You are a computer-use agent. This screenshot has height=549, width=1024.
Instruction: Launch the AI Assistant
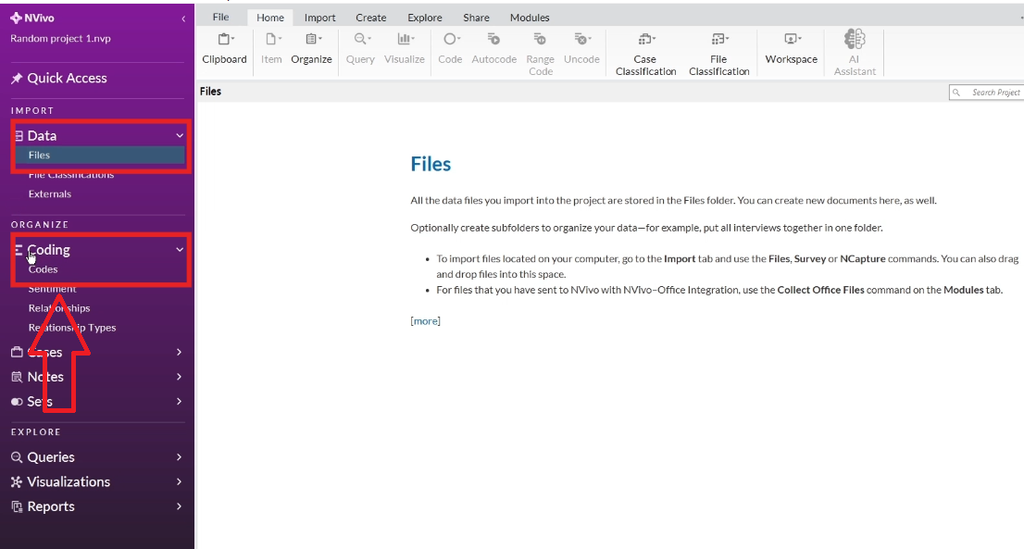[854, 52]
